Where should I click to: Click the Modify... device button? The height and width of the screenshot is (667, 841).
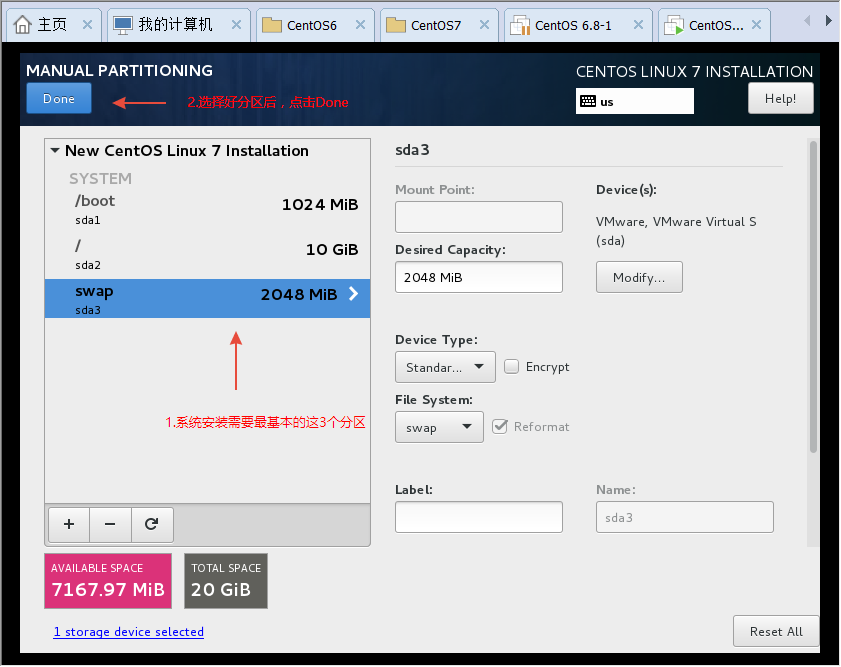click(639, 277)
